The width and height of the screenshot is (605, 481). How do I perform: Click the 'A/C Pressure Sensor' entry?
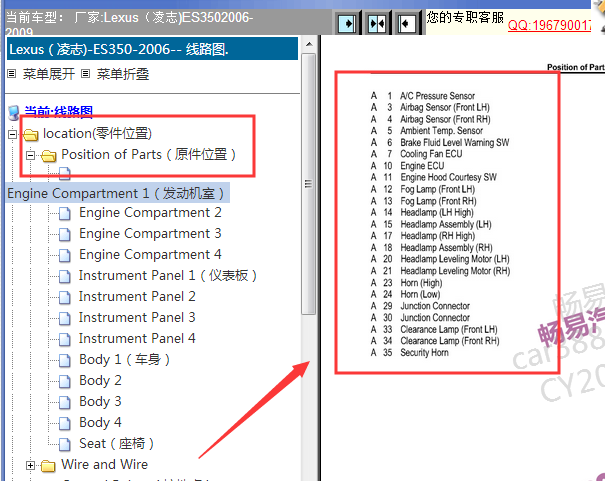point(437,96)
